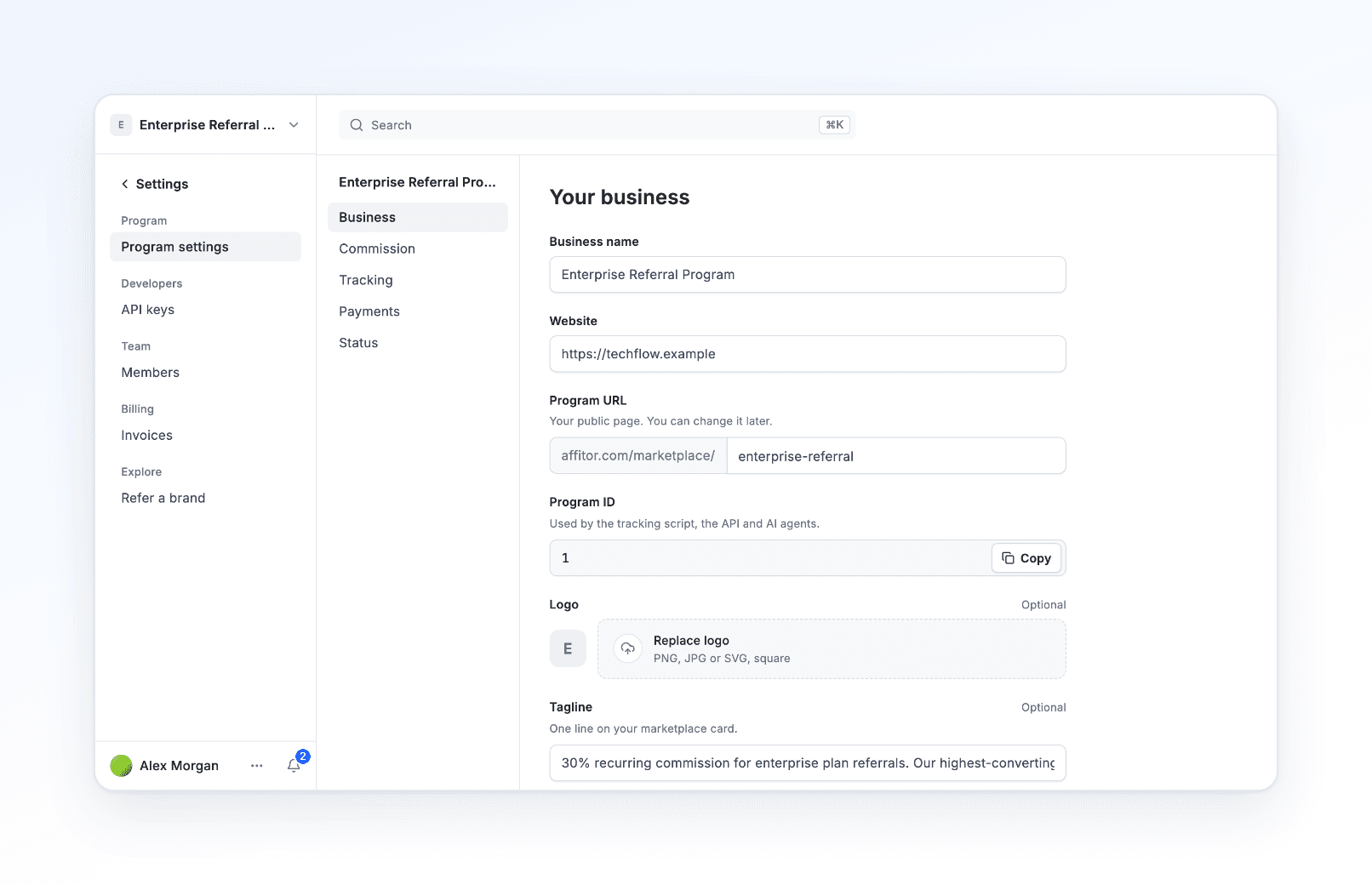Click the Alex Morgan name

click(179, 766)
